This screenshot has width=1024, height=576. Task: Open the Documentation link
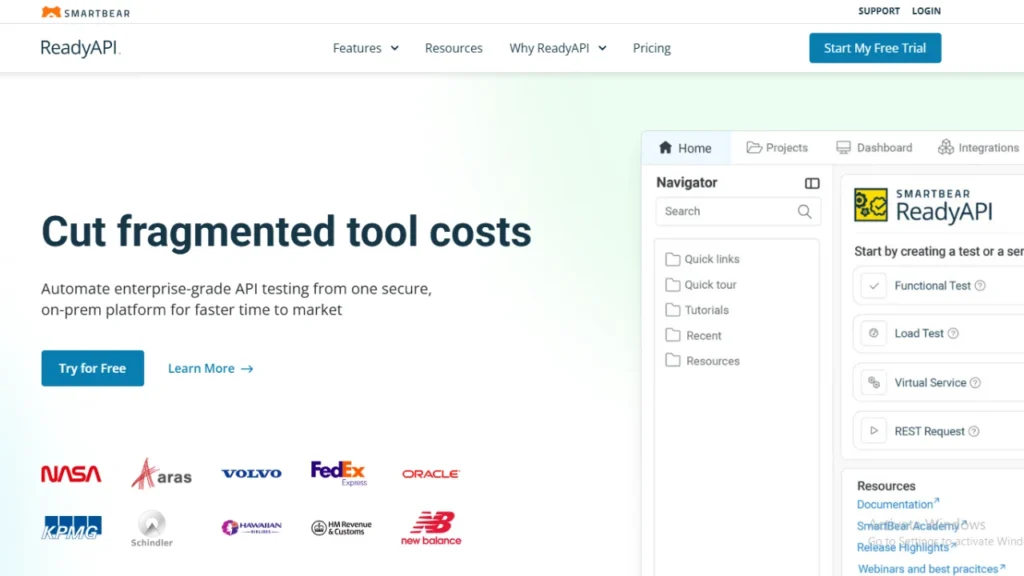tap(896, 504)
